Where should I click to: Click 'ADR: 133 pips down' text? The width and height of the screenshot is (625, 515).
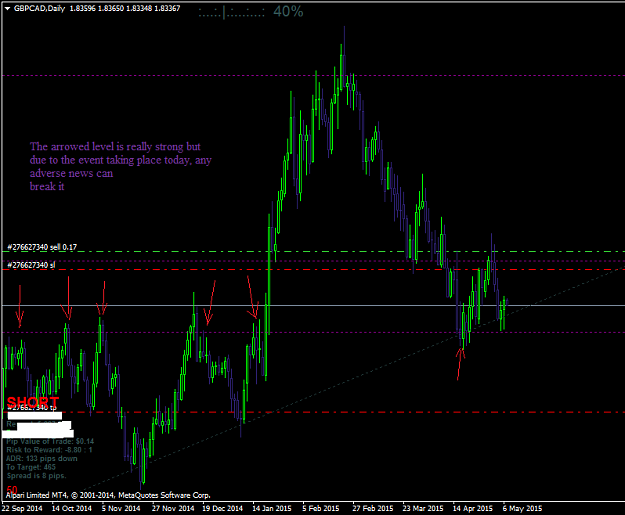point(42,458)
